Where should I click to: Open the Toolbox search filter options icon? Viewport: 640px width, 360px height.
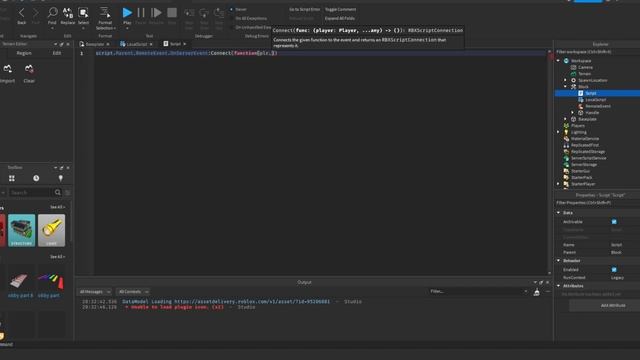[x=68, y=192]
